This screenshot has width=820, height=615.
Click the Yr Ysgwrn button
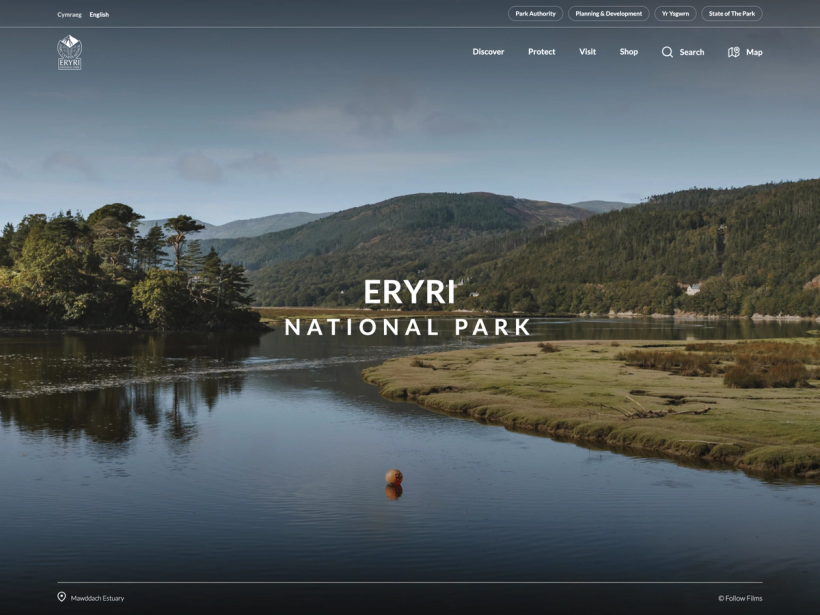[675, 14]
